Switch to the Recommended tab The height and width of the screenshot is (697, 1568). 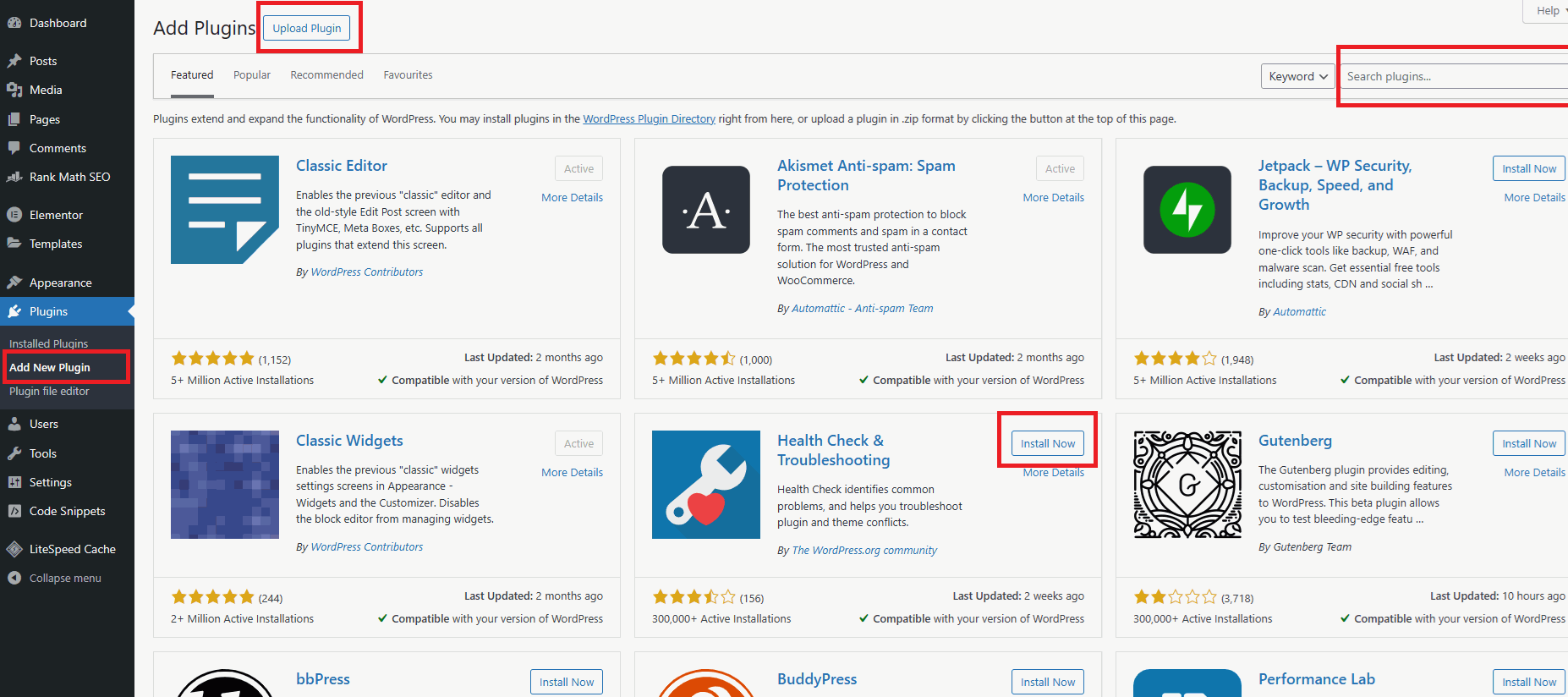(x=326, y=75)
